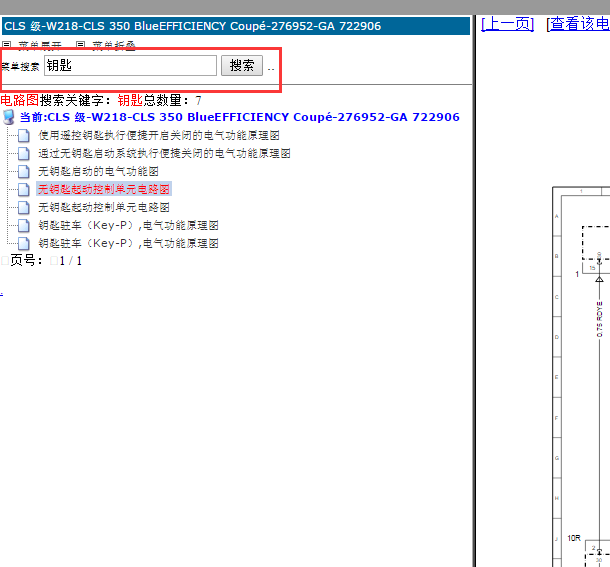Open the red highlighted 无钥匙起动控制单元电路图
This screenshot has height=567, width=610.
[x=104, y=189]
